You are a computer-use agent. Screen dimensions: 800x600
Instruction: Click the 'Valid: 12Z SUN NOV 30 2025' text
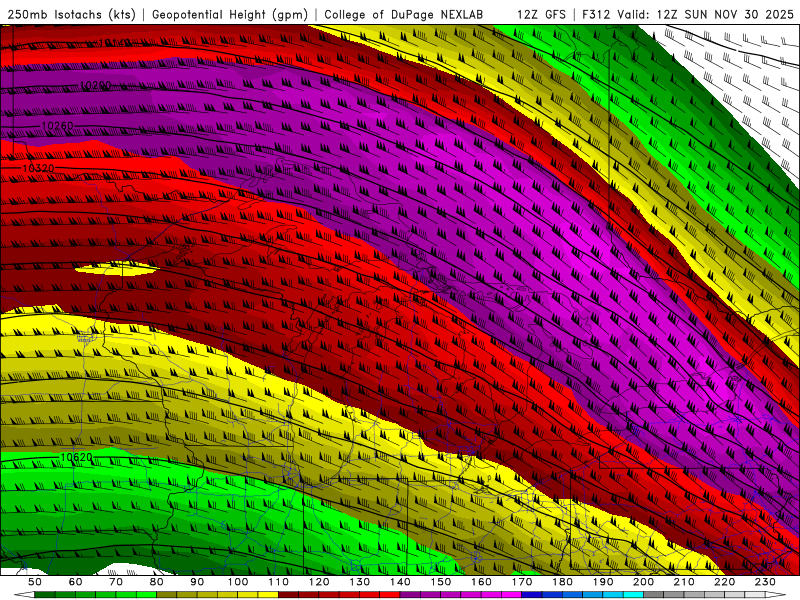point(705,15)
